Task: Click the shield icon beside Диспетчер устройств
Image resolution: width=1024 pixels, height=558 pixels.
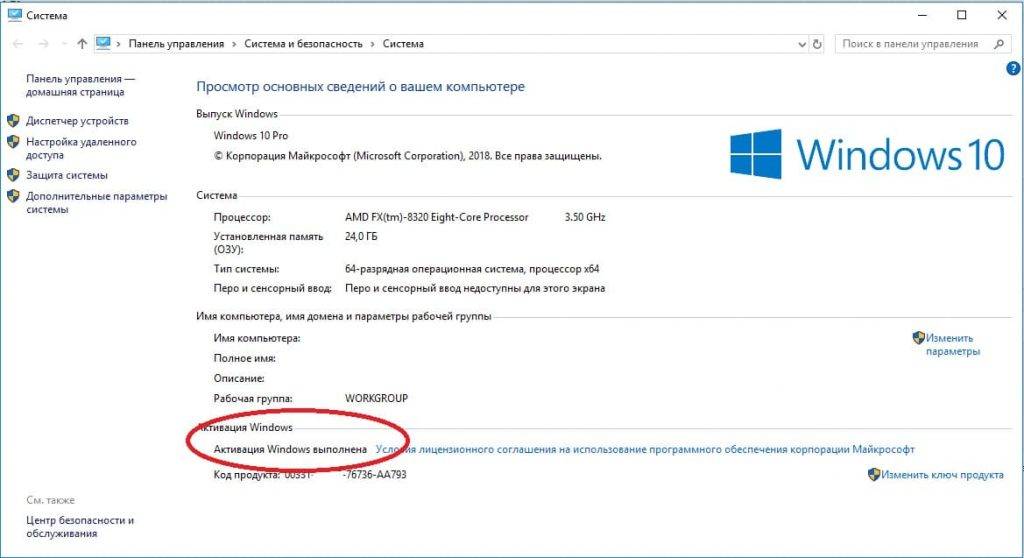Action: (14, 120)
